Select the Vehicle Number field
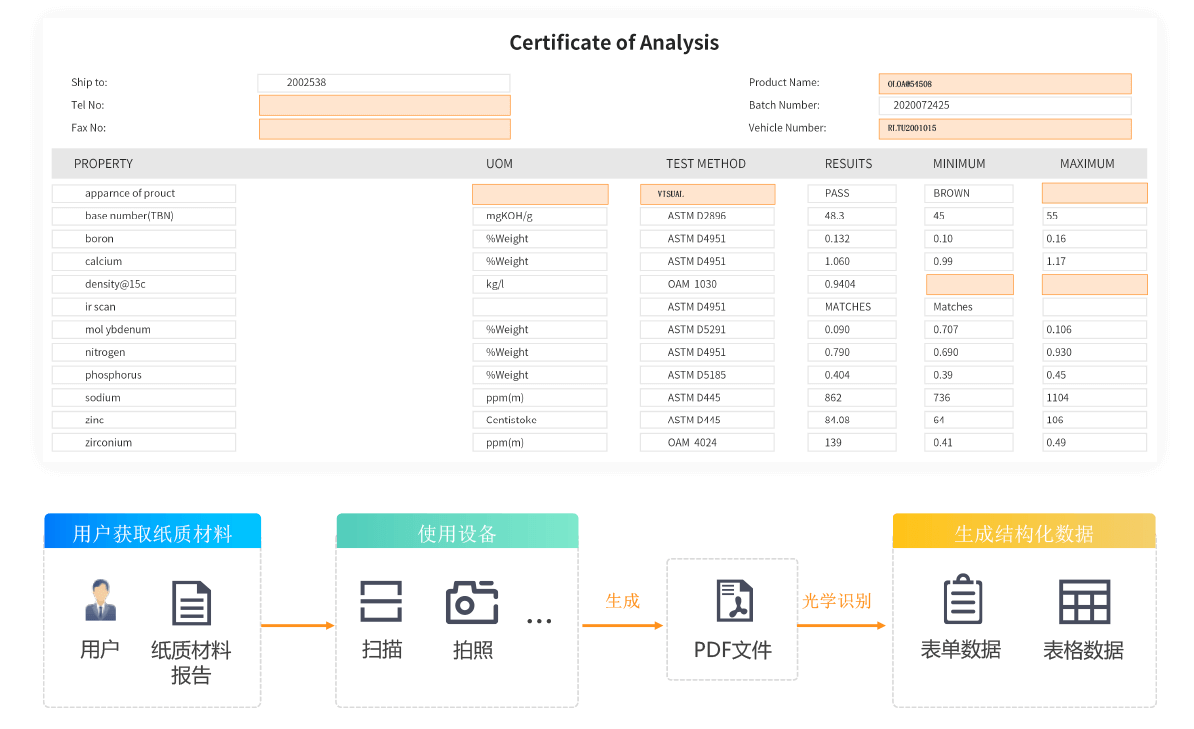The image size is (1194, 729). point(1005,129)
